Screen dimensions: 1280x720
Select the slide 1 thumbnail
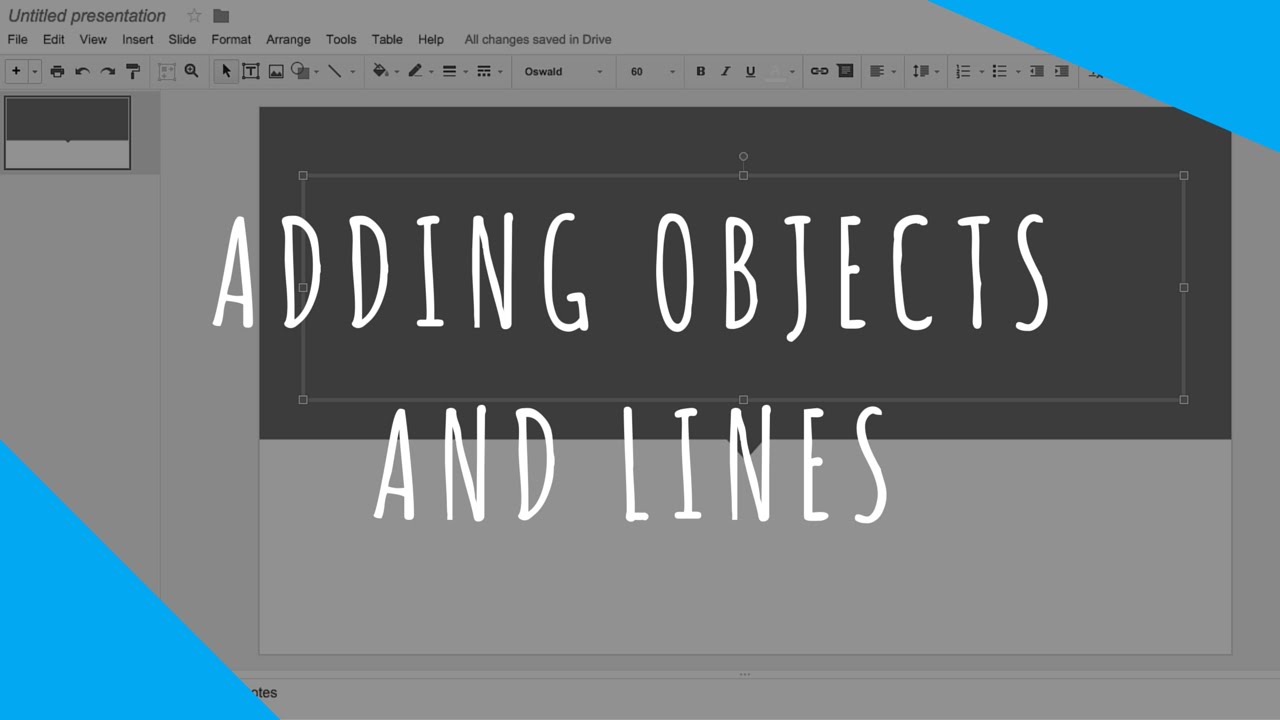coord(68,133)
